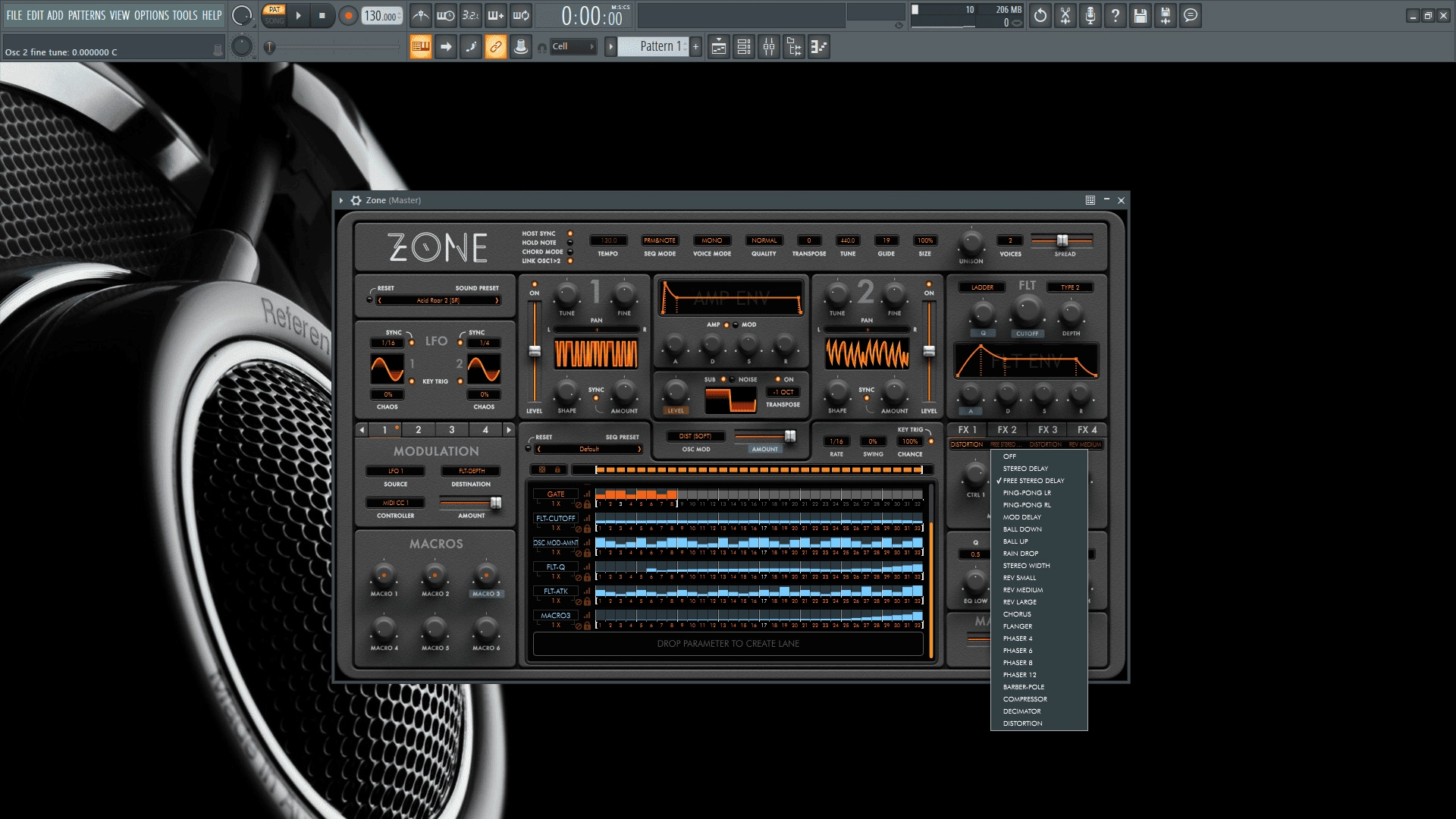Open the OPTIONS menu

152,15
